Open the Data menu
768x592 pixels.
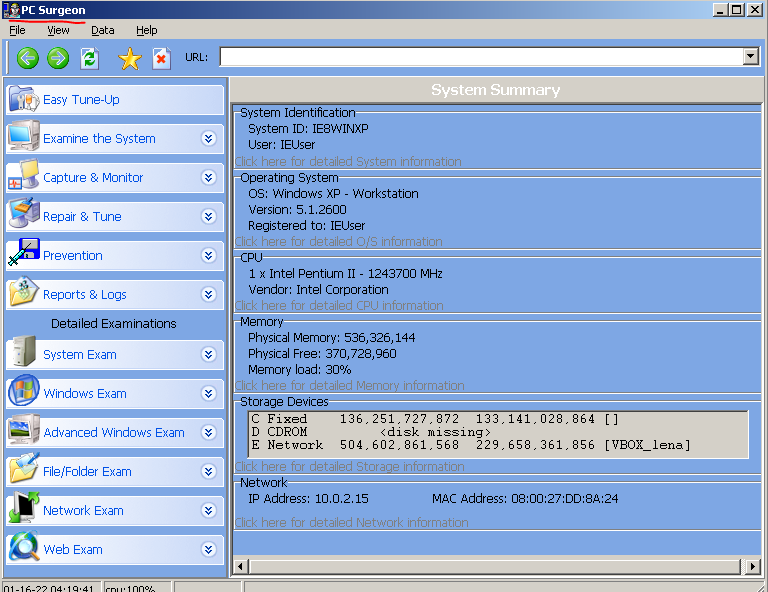[102, 30]
